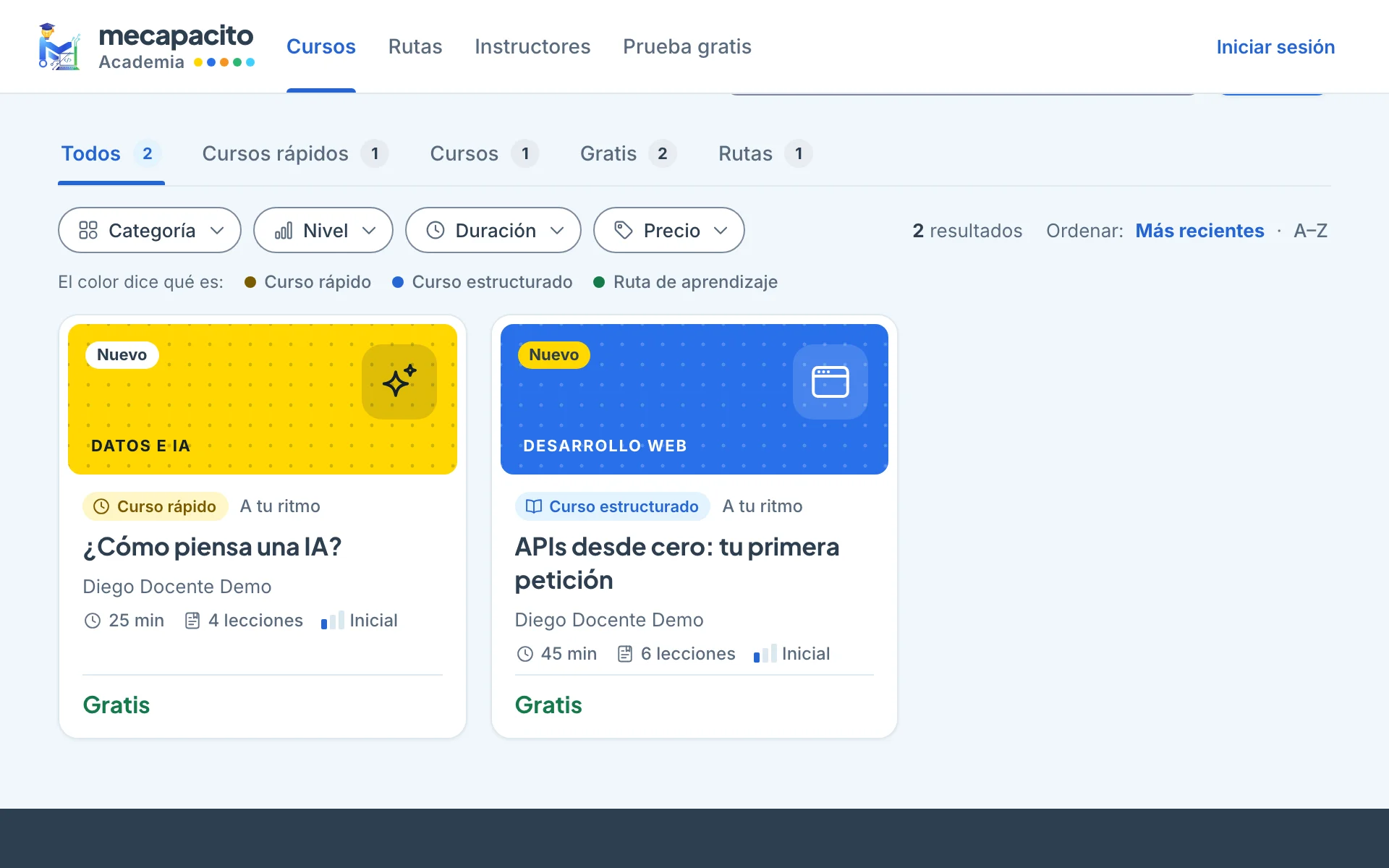1389x868 pixels.
Task: Click the clock icon in Curso rápido badge
Action: pyautogui.click(x=101, y=506)
